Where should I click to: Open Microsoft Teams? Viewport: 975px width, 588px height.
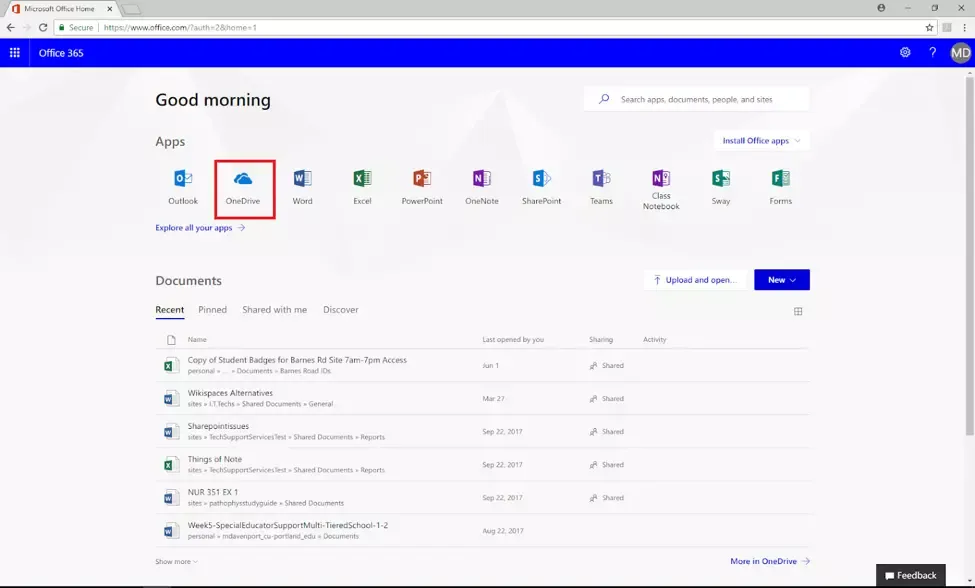pos(601,187)
